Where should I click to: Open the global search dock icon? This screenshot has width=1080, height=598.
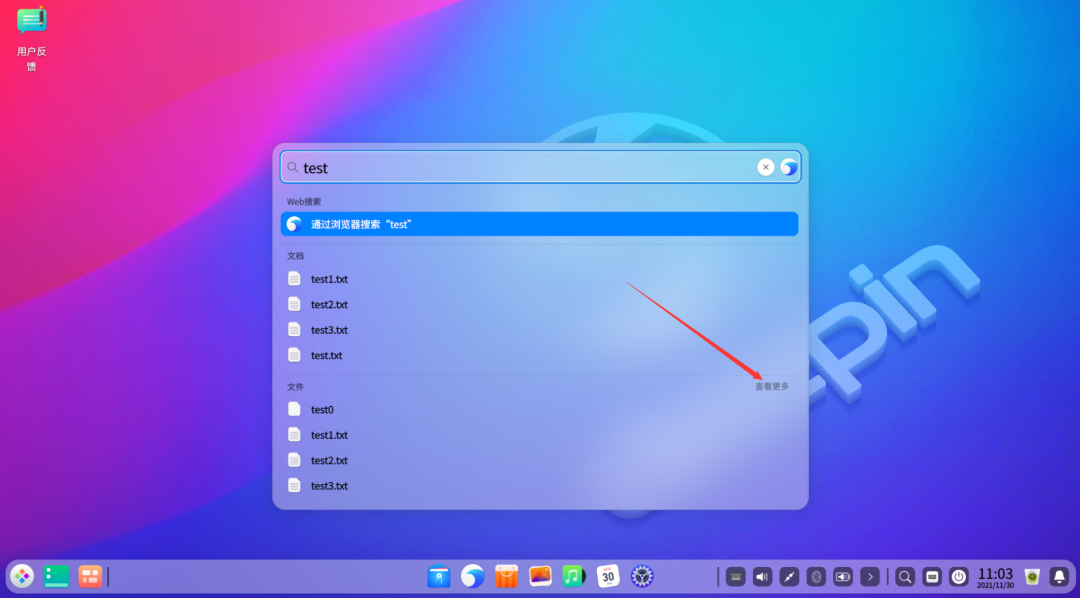pyautogui.click(x=905, y=577)
